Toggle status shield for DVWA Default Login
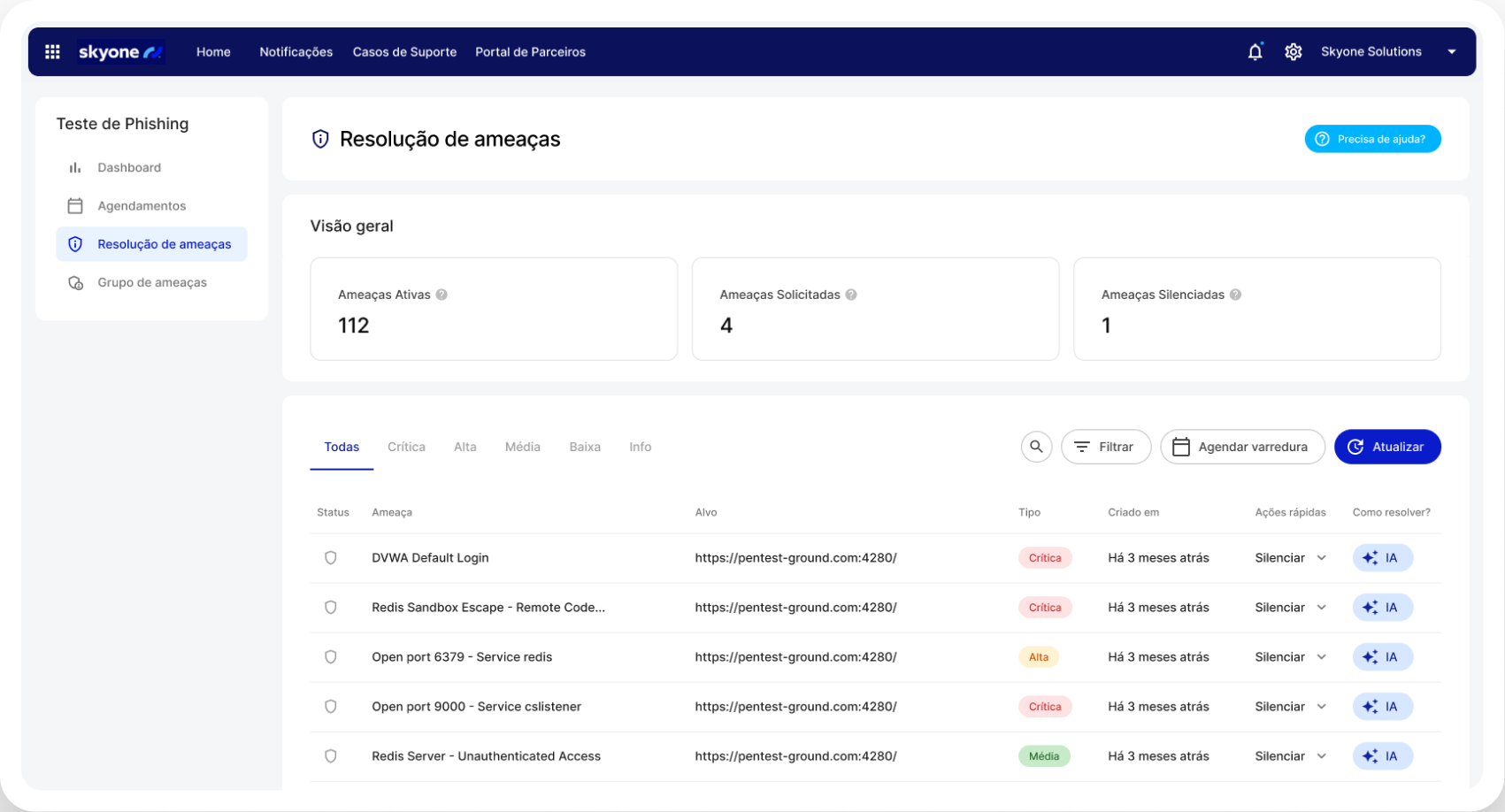The image size is (1505, 812). click(331, 558)
